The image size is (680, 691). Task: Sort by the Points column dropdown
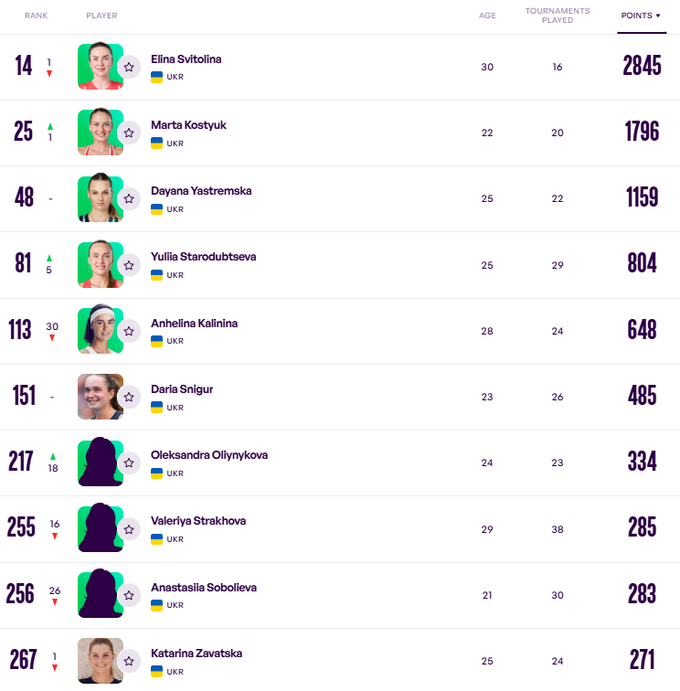pos(641,16)
